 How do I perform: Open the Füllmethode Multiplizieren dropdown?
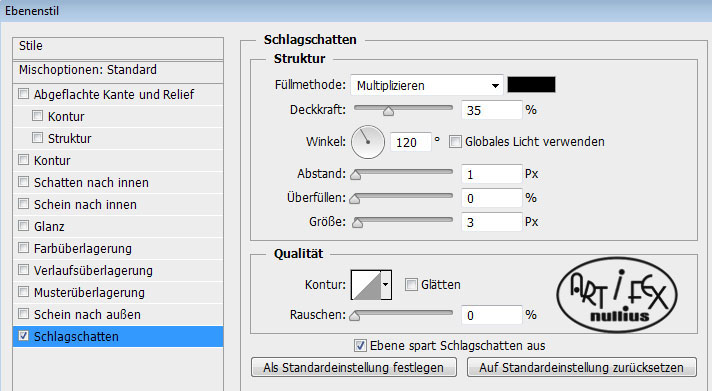pos(427,85)
